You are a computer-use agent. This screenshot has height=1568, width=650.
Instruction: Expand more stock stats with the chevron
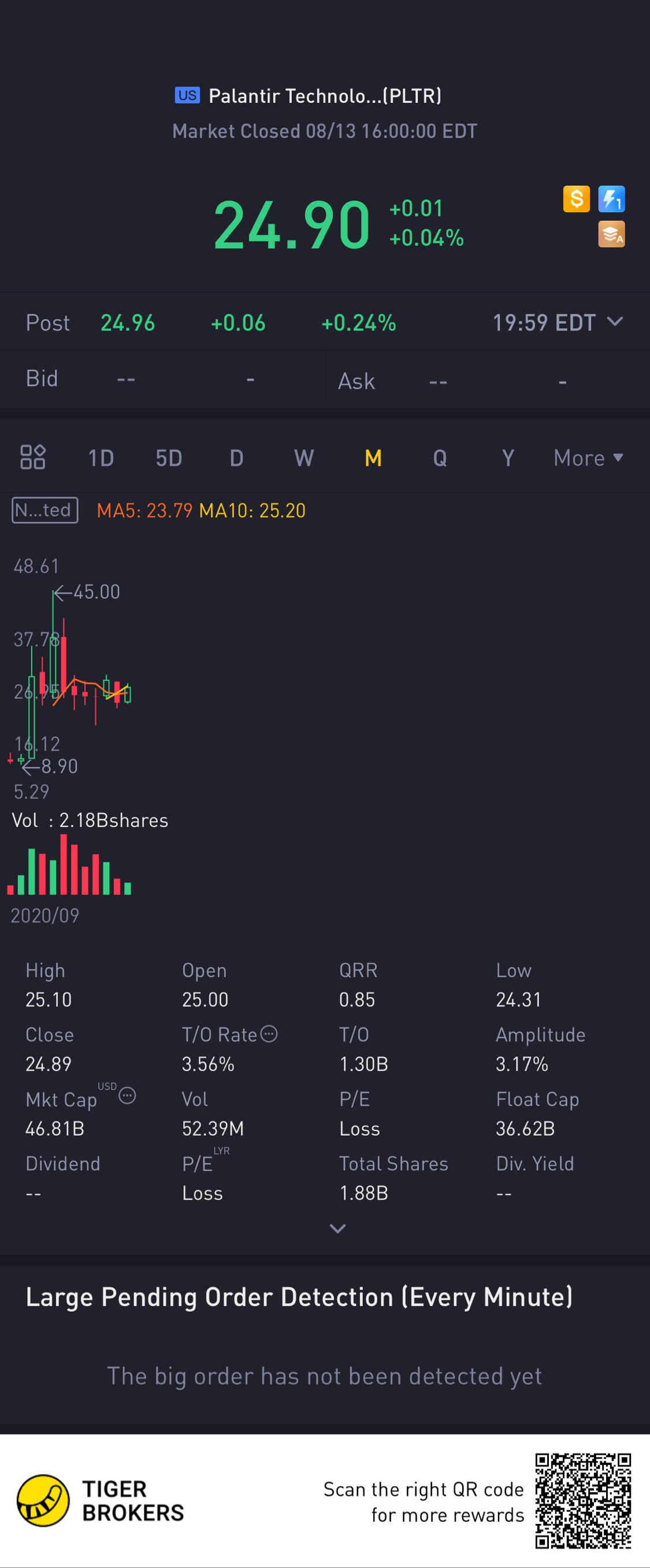pyautogui.click(x=338, y=1228)
